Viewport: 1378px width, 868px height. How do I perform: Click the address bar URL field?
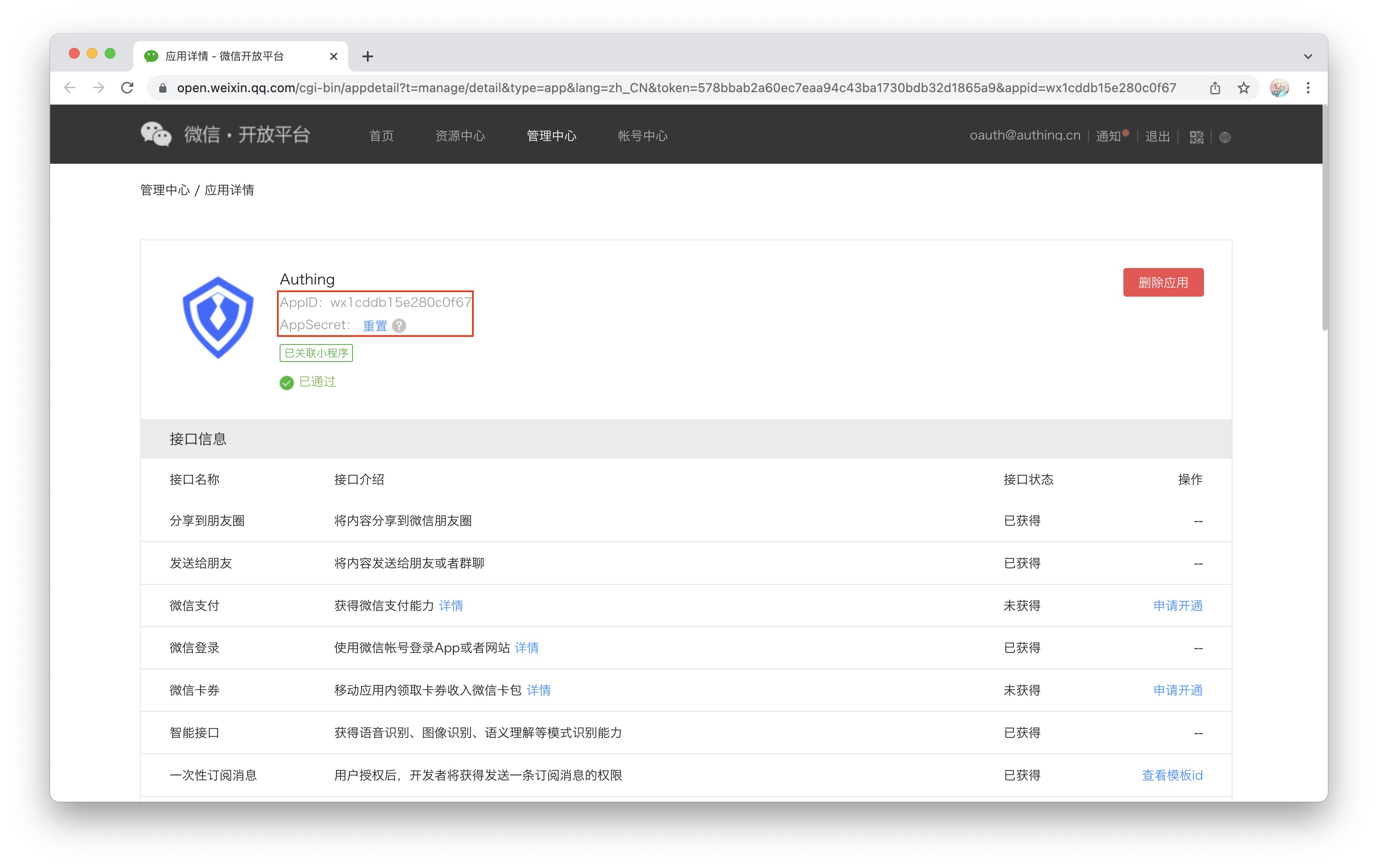point(675,88)
